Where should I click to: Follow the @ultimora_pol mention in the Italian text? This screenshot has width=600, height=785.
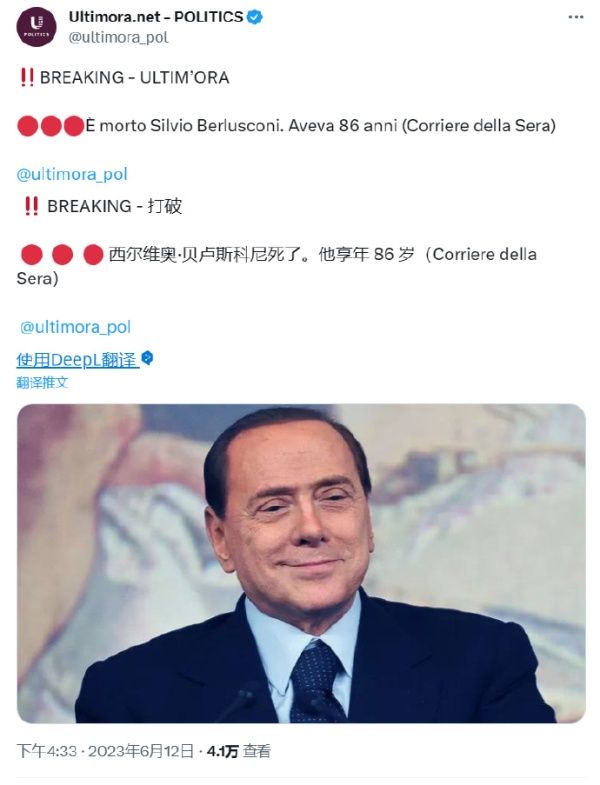click(72, 174)
